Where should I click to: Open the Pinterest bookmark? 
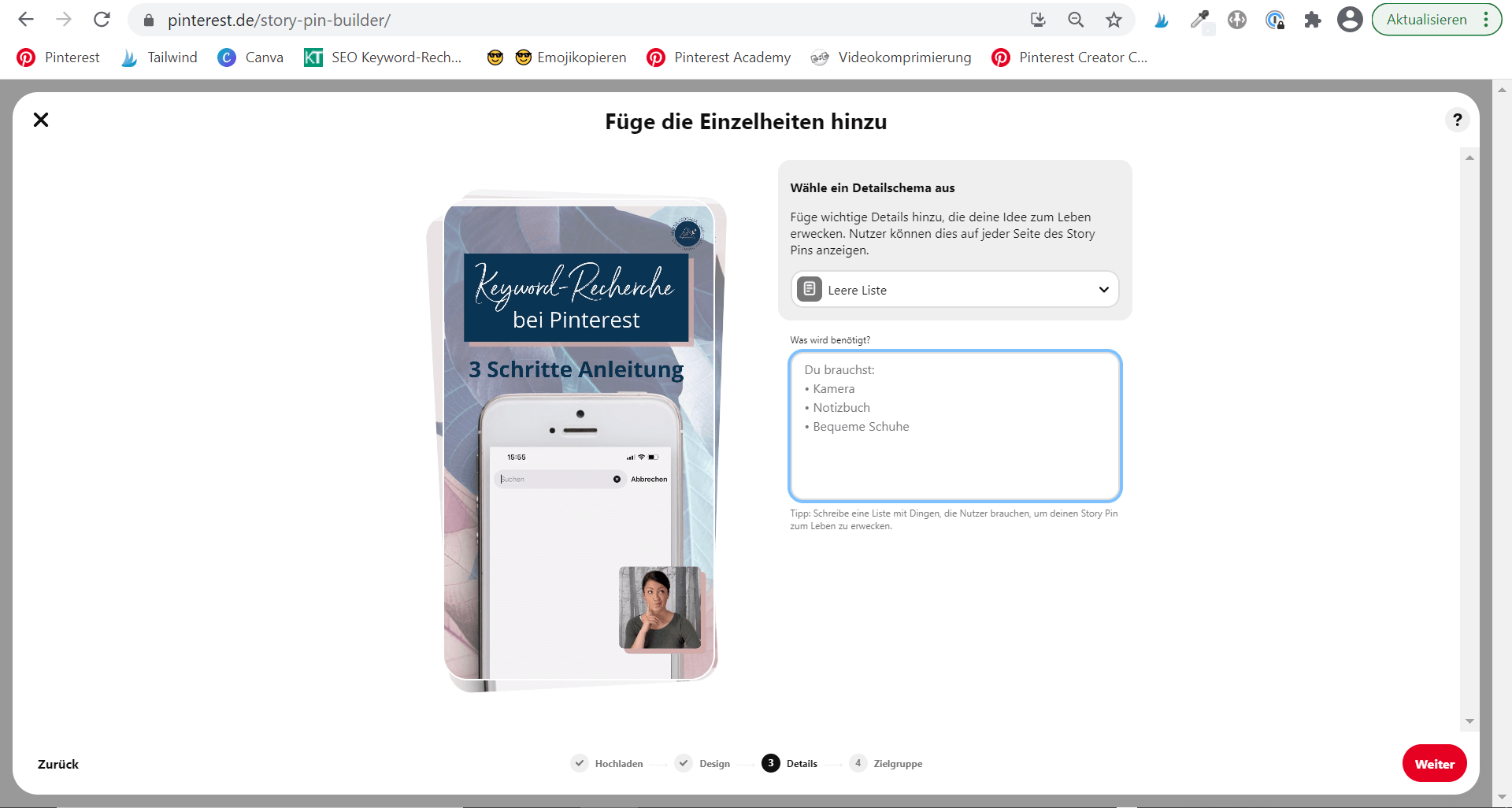point(58,57)
